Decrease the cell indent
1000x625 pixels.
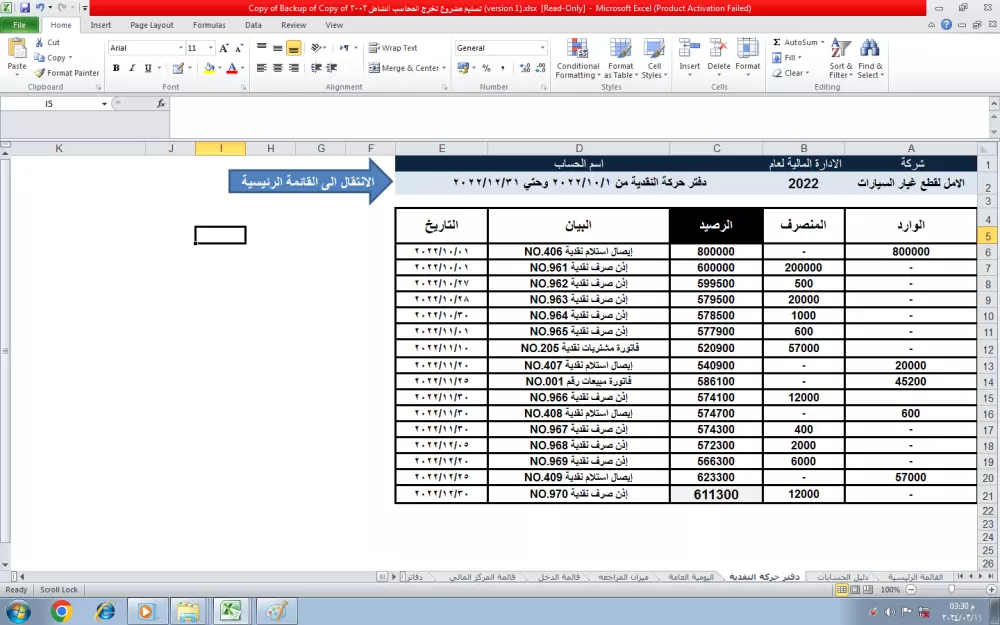[x=316, y=68]
